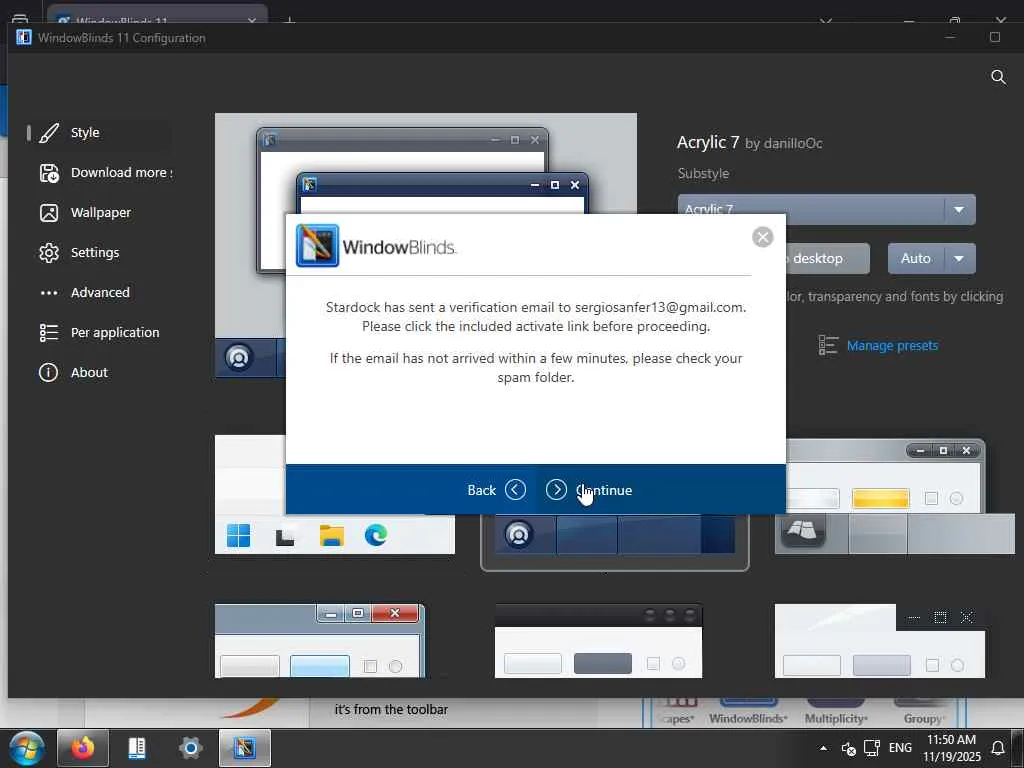Click the WindowBlinds taskbar icon
This screenshot has height=768, width=1024.
[x=244, y=748]
